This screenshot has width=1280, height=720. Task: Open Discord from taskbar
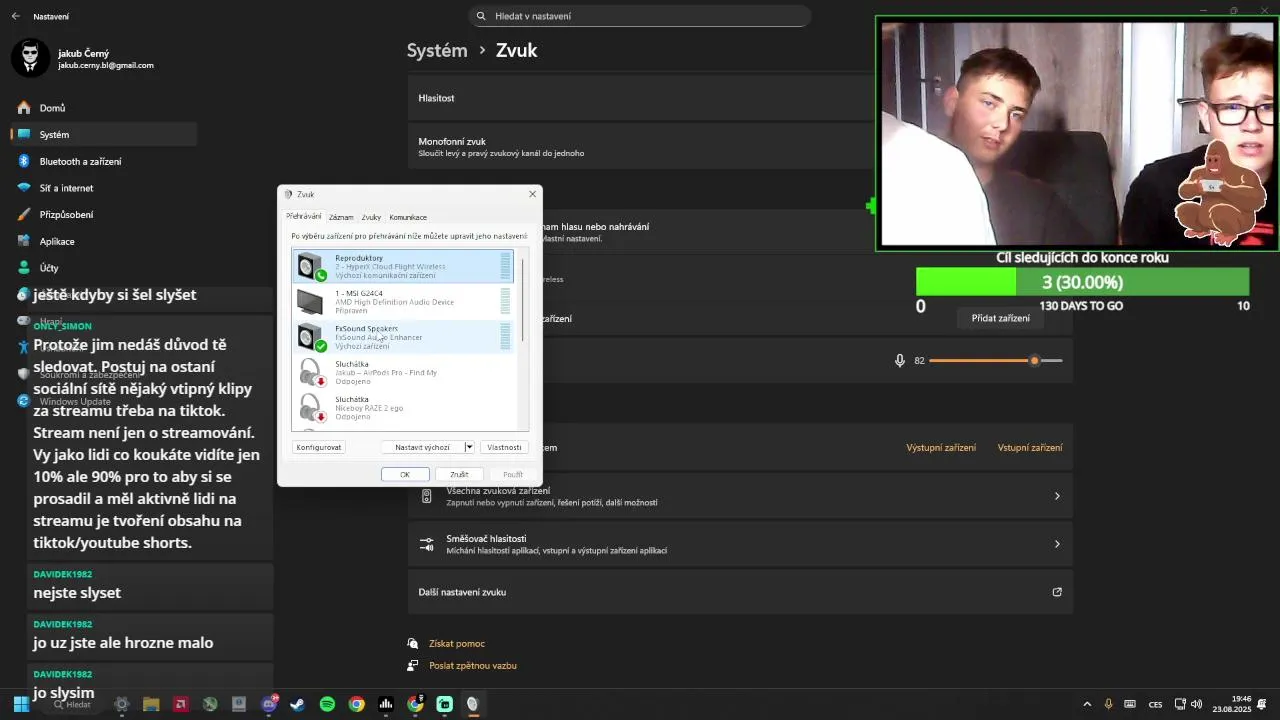click(x=268, y=704)
